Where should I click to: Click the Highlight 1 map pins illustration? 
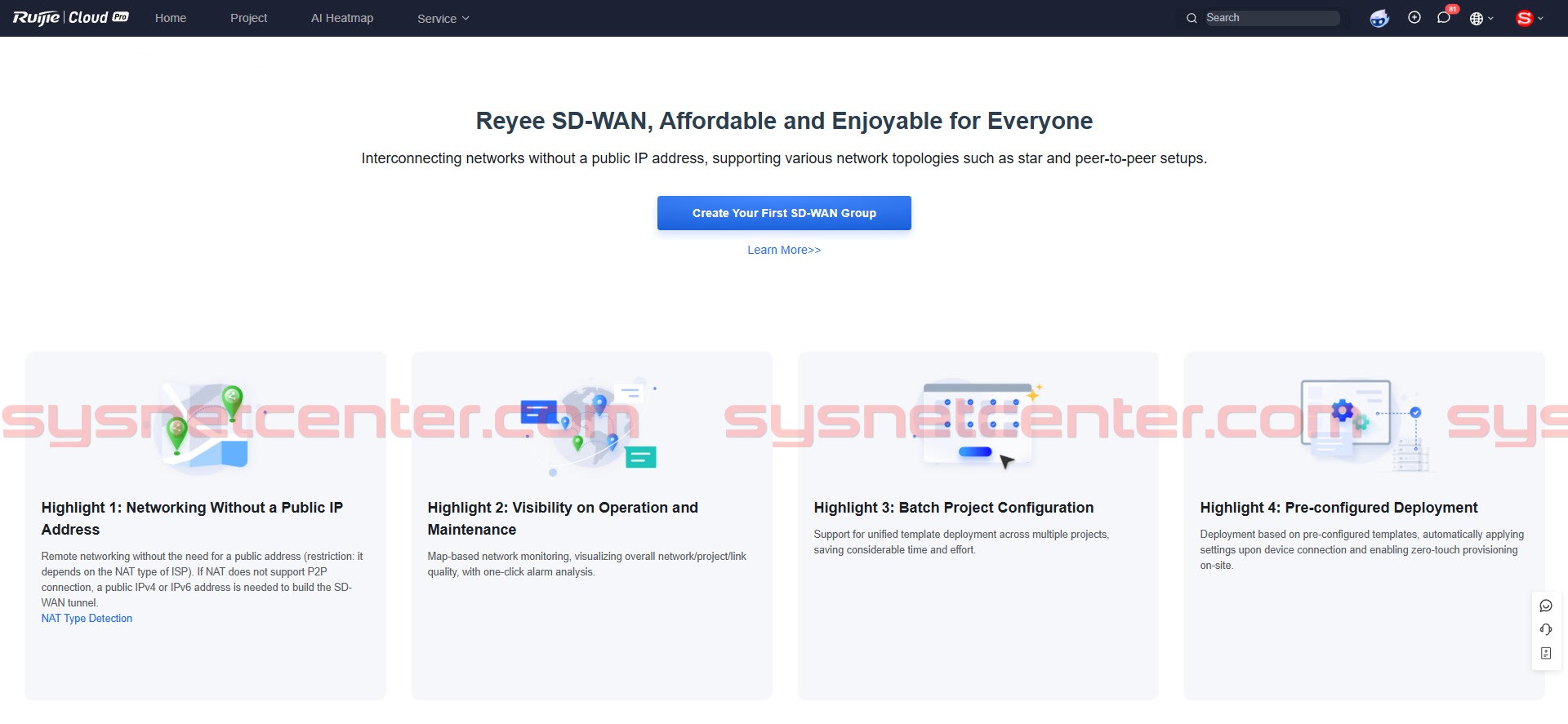click(206, 426)
